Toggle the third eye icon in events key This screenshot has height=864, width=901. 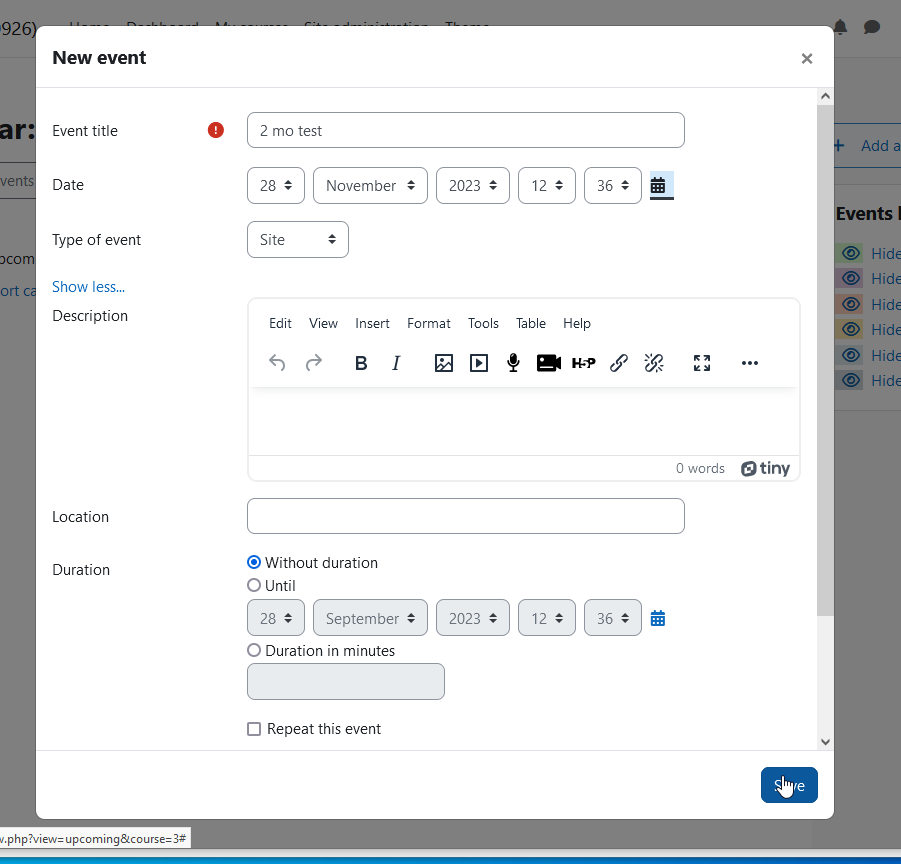[851, 304]
